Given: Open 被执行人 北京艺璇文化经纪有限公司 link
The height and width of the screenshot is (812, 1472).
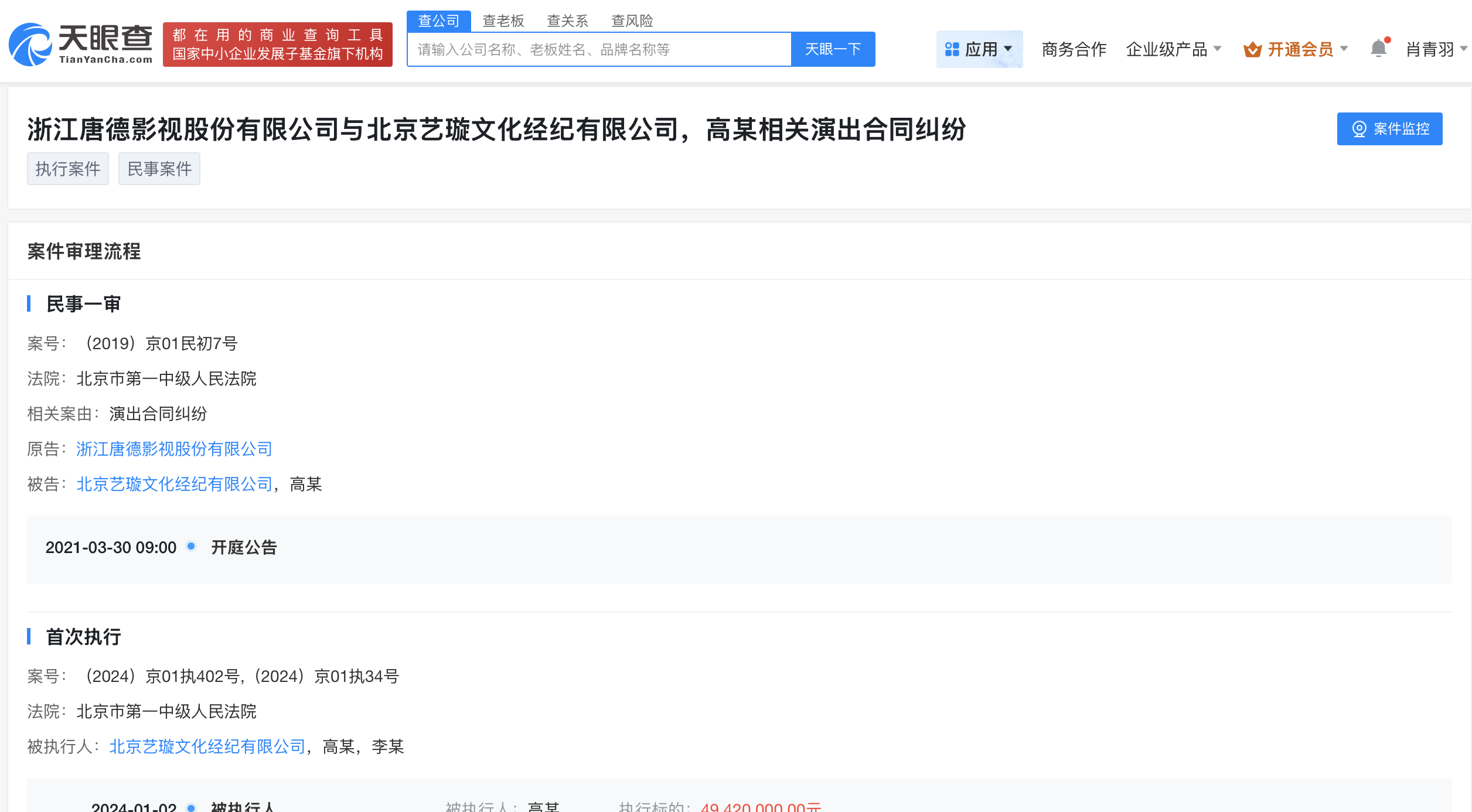Looking at the screenshot, I should pyautogui.click(x=207, y=746).
